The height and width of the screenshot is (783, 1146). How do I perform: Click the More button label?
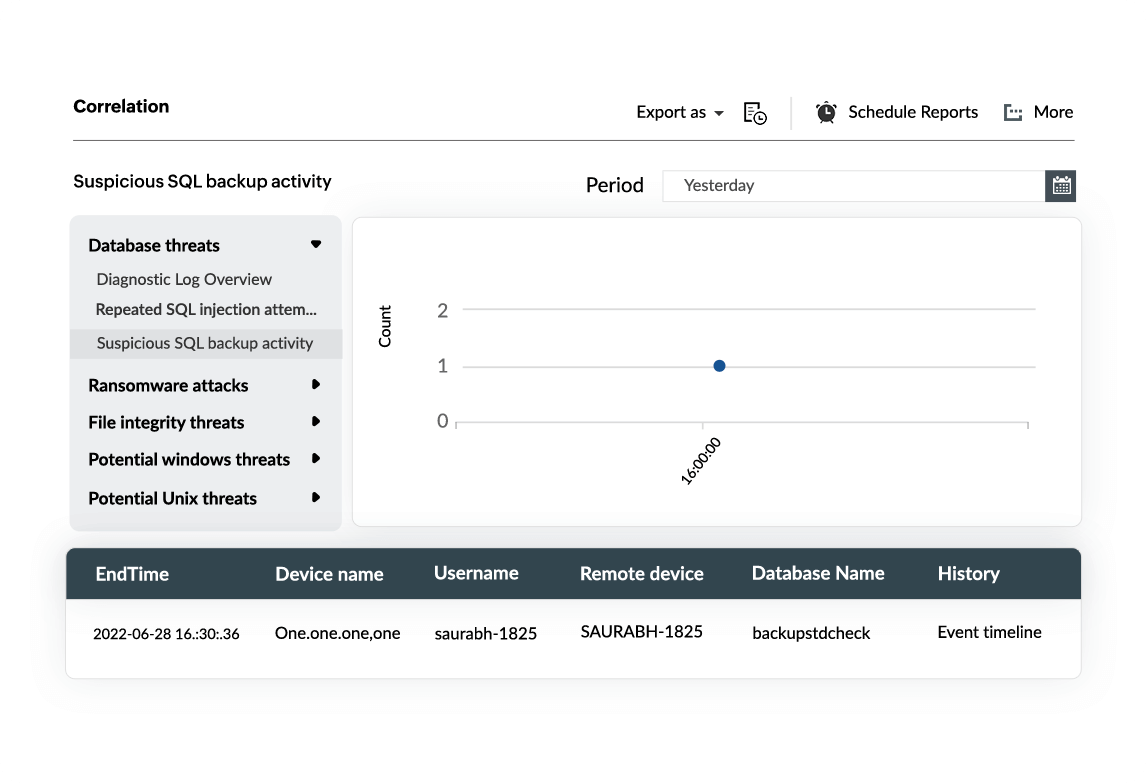tap(1053, 112)
